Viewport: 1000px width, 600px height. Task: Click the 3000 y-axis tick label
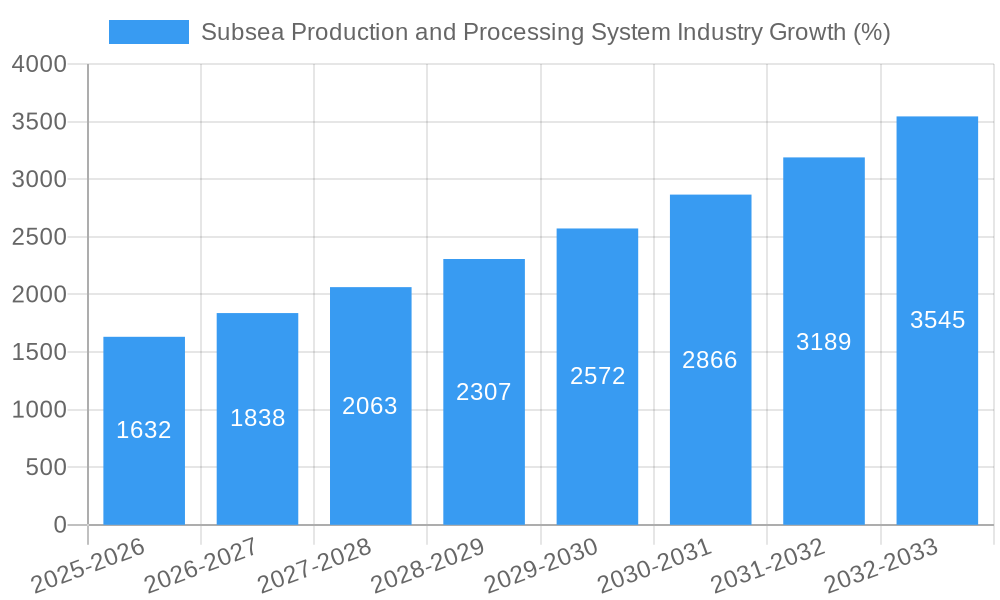pyautogui.click(x=40, y=179)
